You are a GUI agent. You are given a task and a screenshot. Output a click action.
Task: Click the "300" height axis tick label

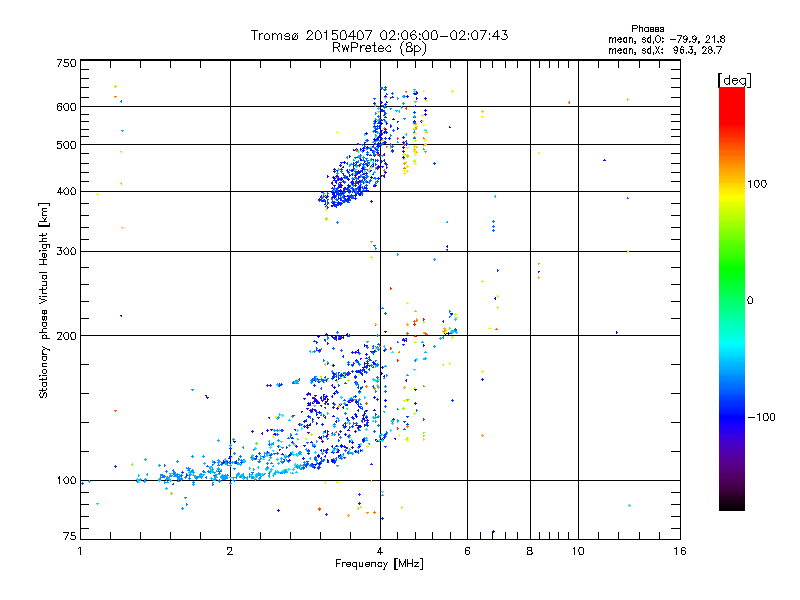66,251
